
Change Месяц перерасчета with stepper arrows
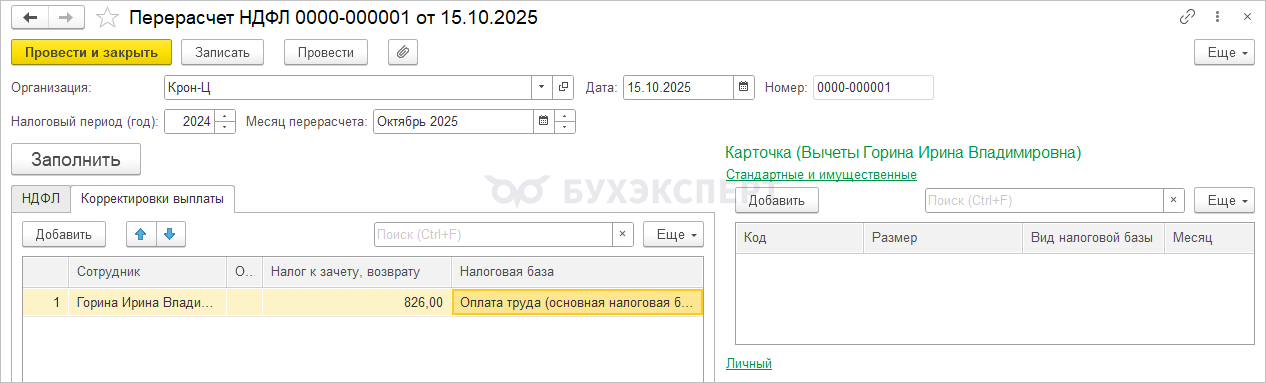566,122
